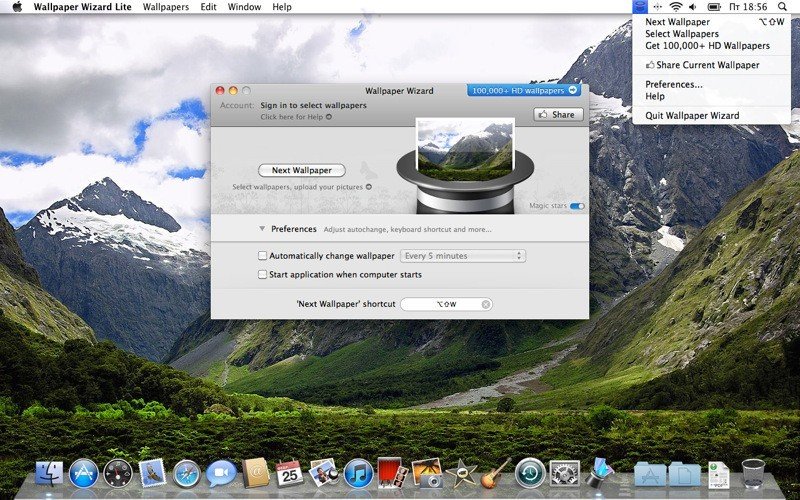
Task: Click the 100,000+ HD wallpapers button
Action: [x=523, y=90]
